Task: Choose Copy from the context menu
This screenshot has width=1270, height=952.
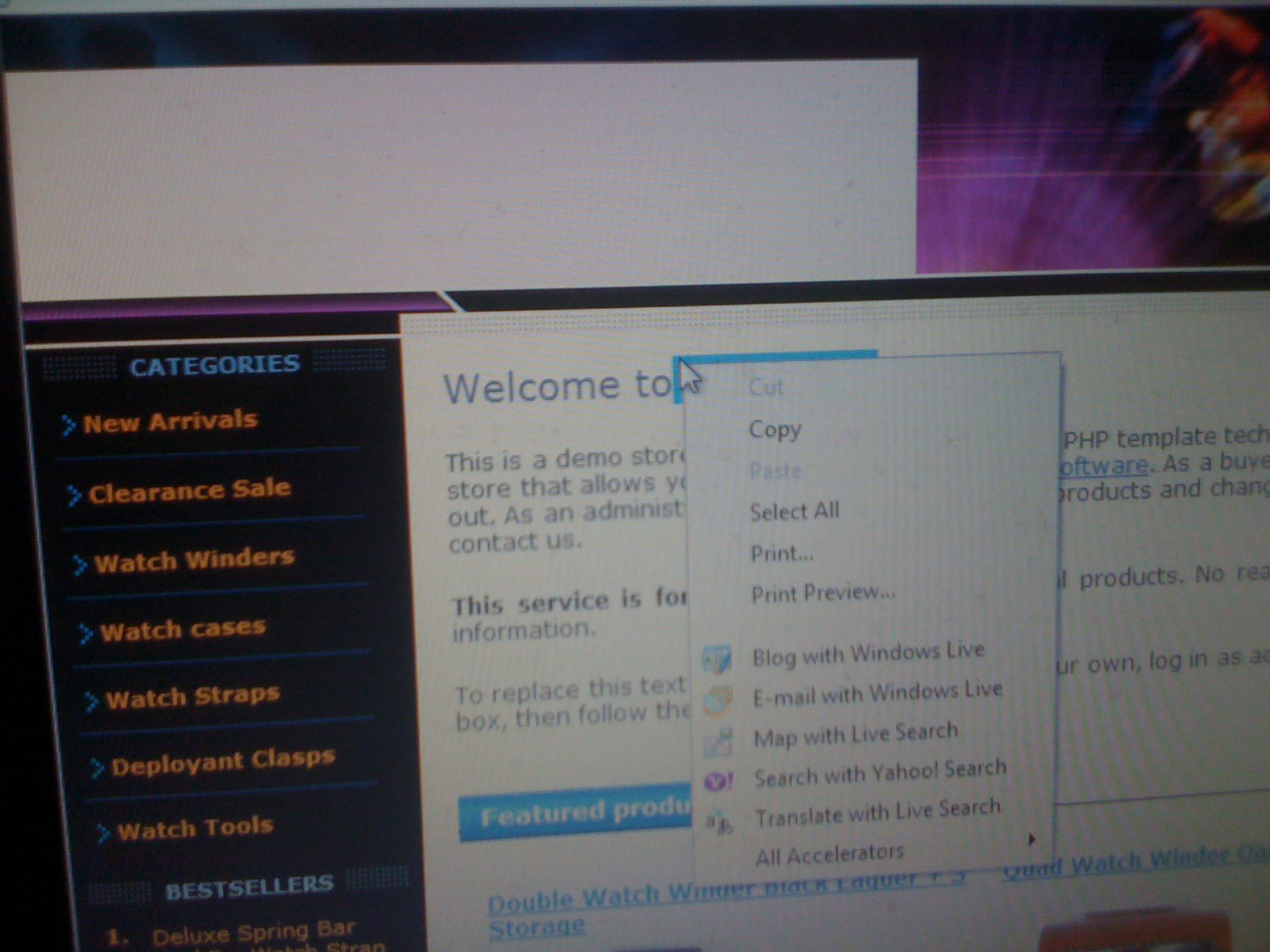Action: pos(775,429)
